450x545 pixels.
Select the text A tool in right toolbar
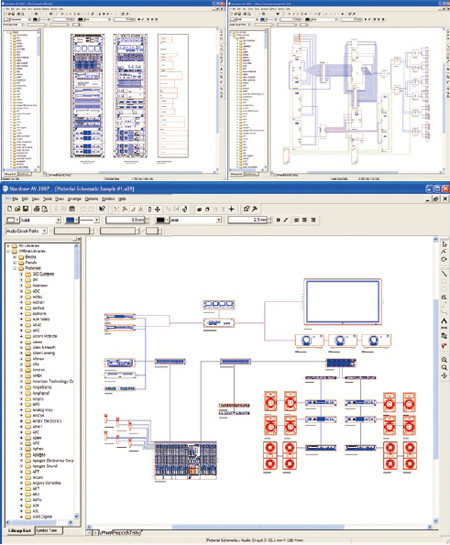click(444, 320)
